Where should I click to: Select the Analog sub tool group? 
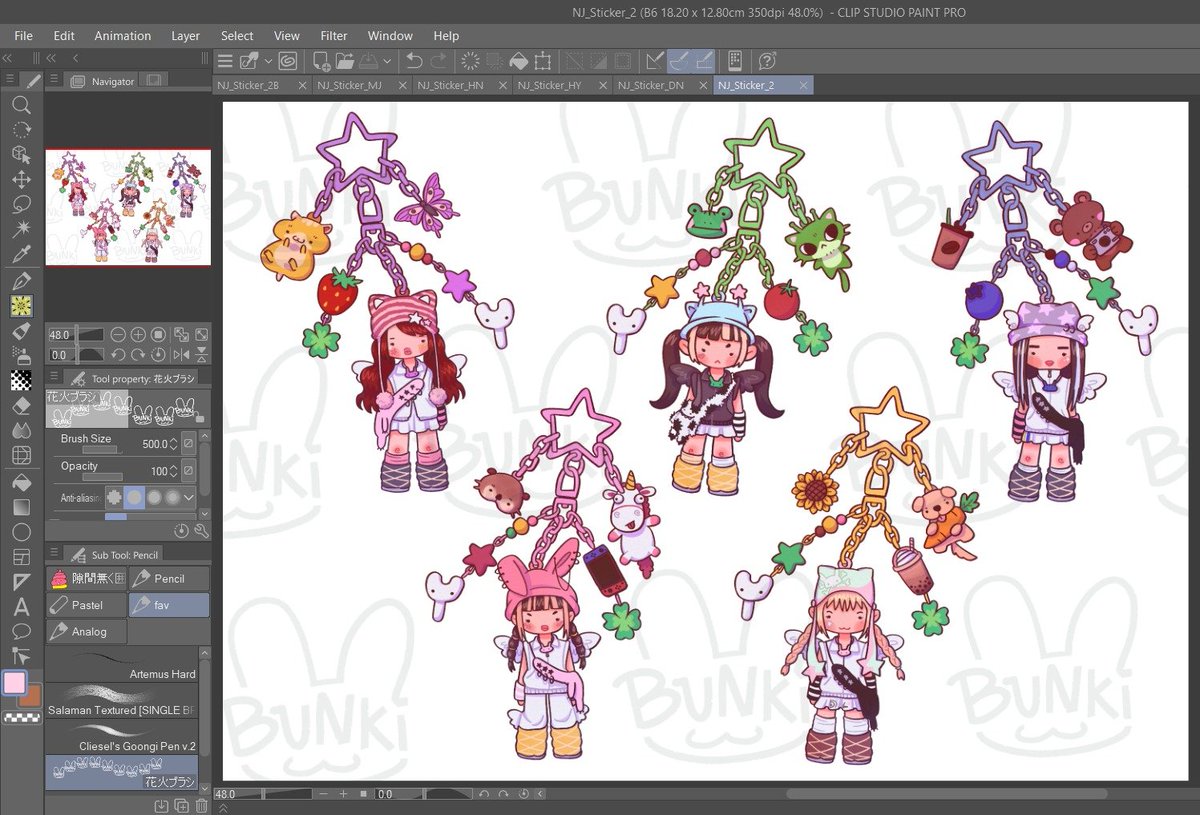click(x=86, y=632)
